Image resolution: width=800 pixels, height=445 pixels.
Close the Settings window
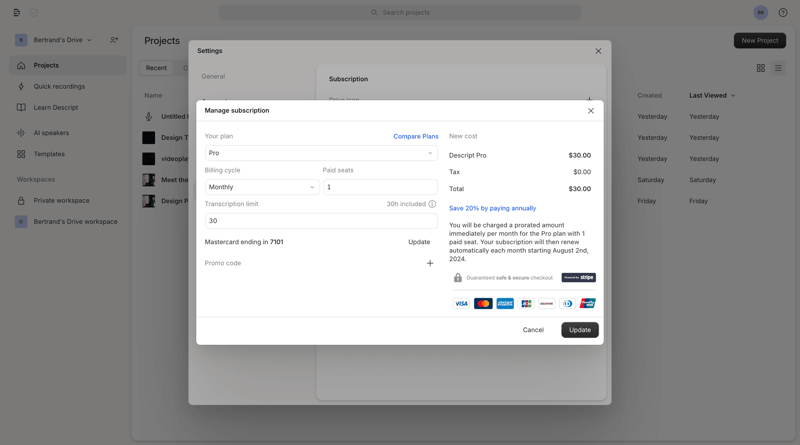tap(598, 51)
